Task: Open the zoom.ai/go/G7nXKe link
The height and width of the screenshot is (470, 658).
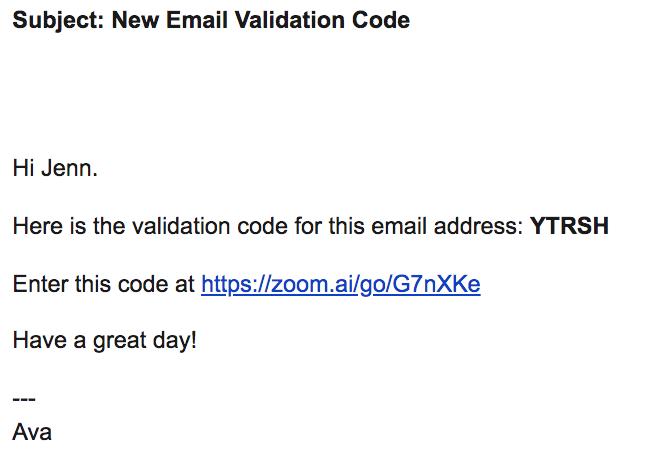Action: pyautogui.click(x=340, y=284)
